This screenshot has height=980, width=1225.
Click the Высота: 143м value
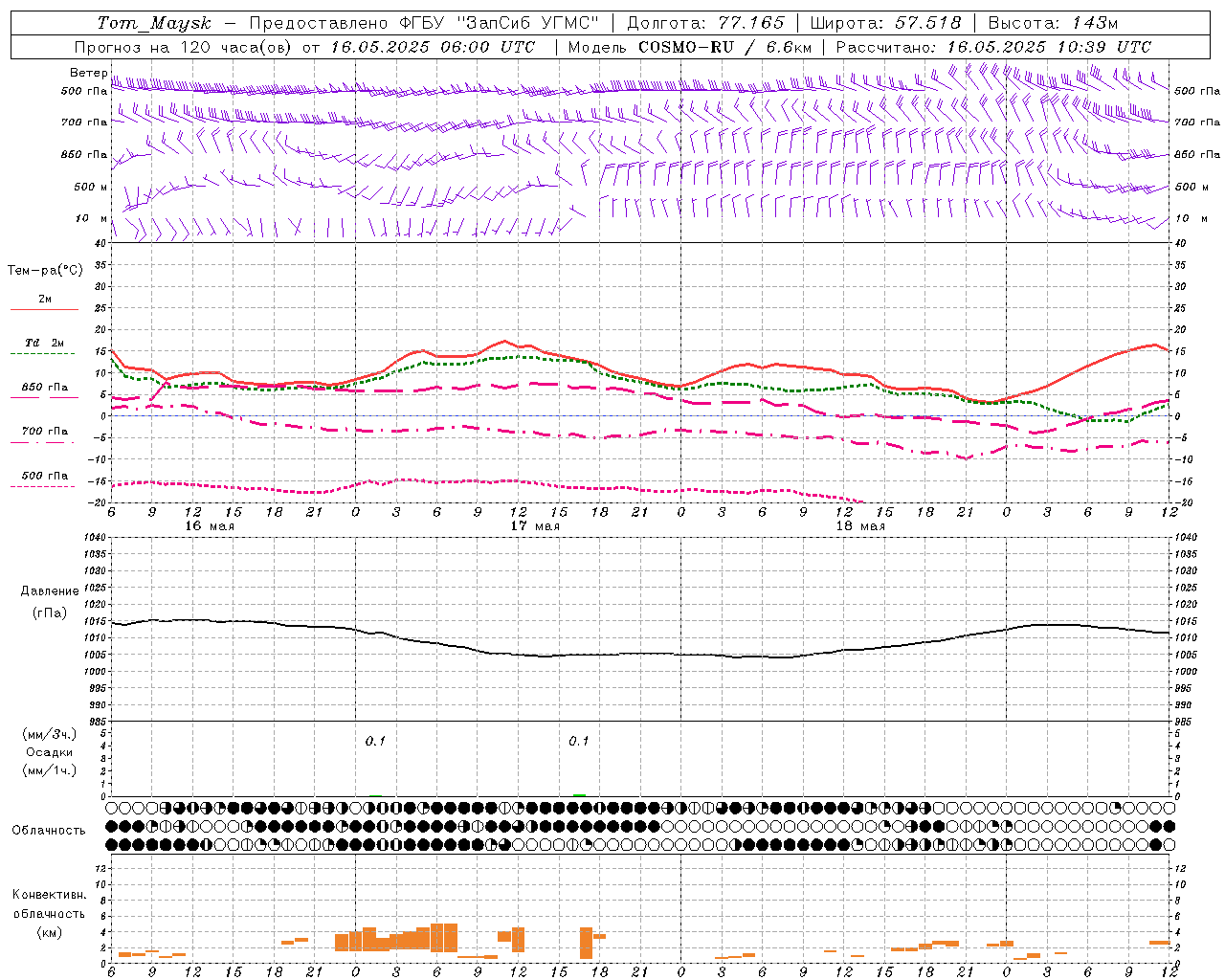tap(1053, 23)
